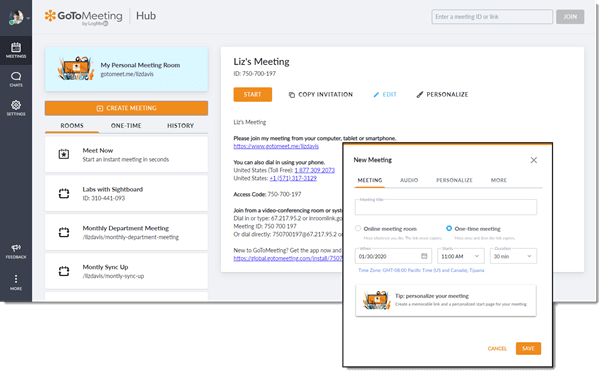Switch to the Rooms tab
The width and height of the screenshot is (600, 371).
[x=72, y=125]
